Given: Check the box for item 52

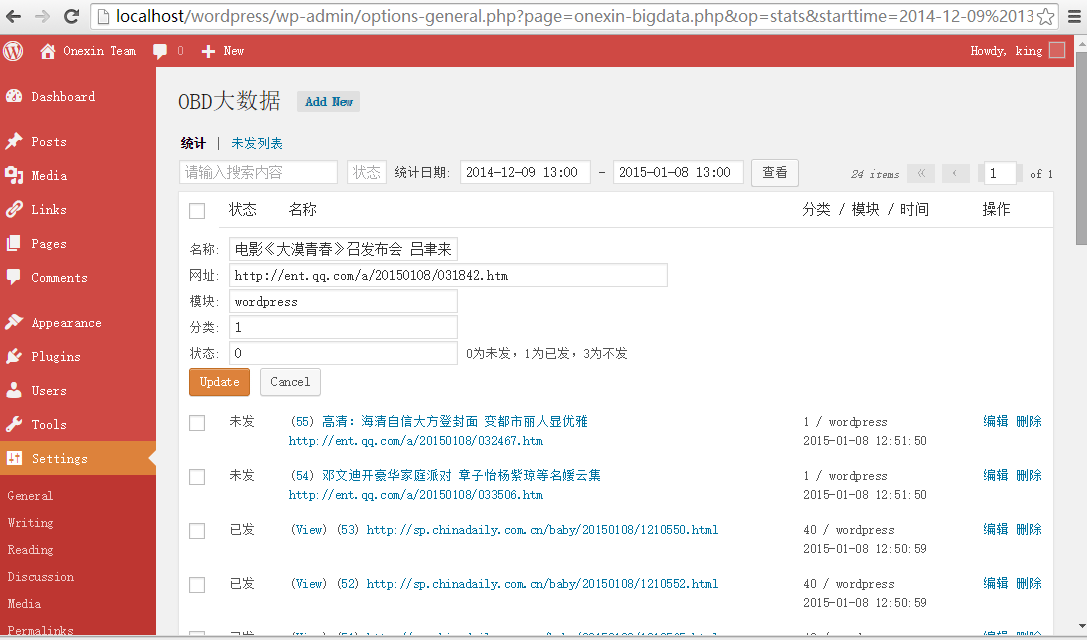Looking at the screenshot, I should pyautogui.click(x=197, y=585).
